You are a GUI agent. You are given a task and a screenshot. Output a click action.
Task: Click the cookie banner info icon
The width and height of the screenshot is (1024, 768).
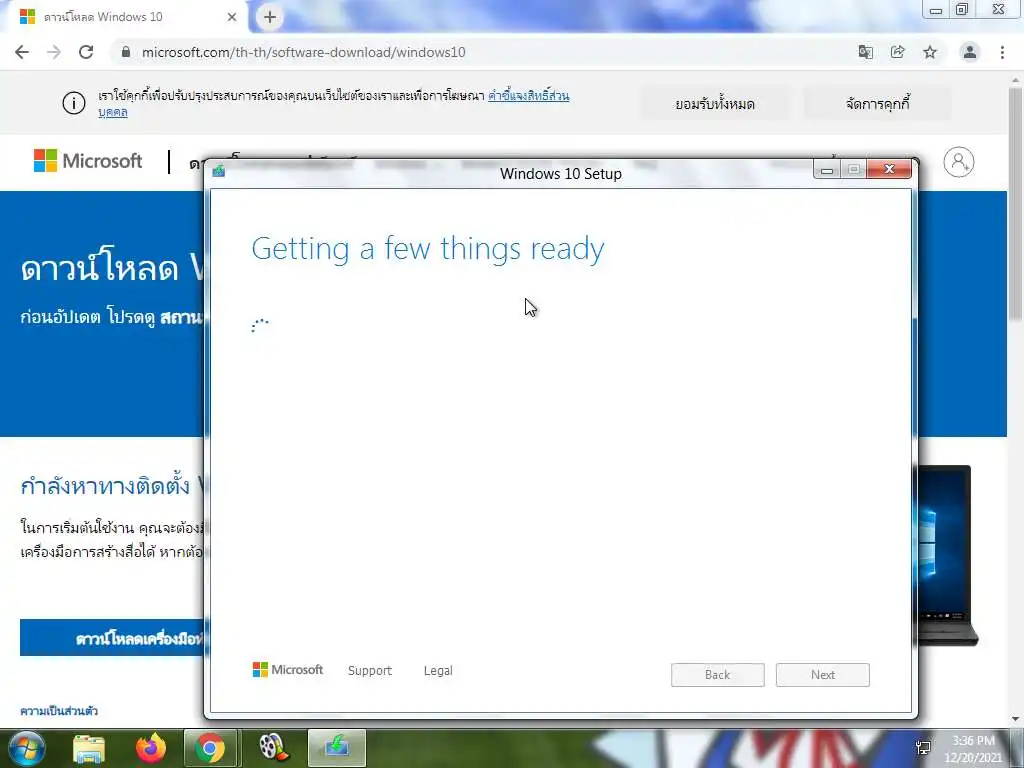74,103
